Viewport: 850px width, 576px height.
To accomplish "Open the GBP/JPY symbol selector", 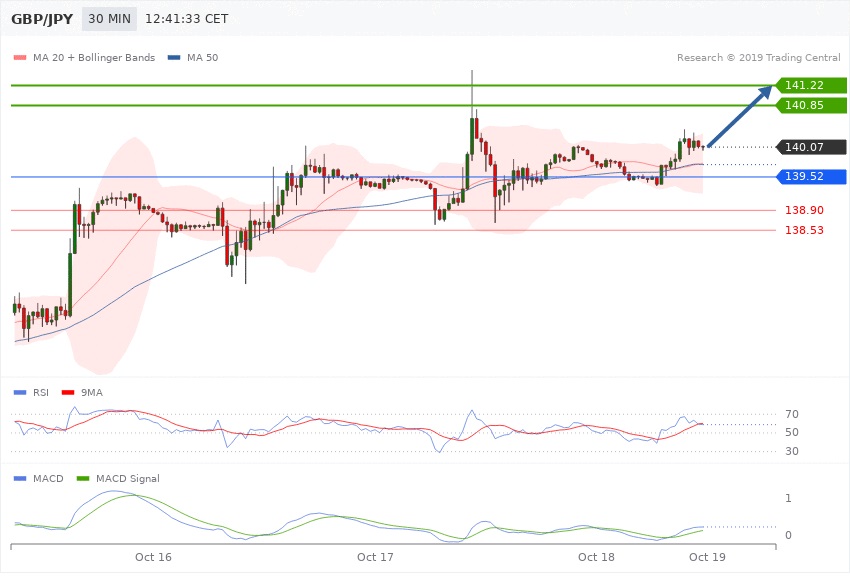I will [x=41, y=19].
